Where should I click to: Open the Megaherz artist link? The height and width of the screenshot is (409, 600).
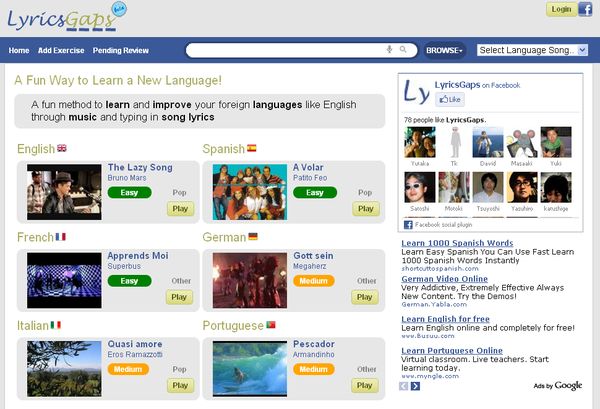[310, 266]
